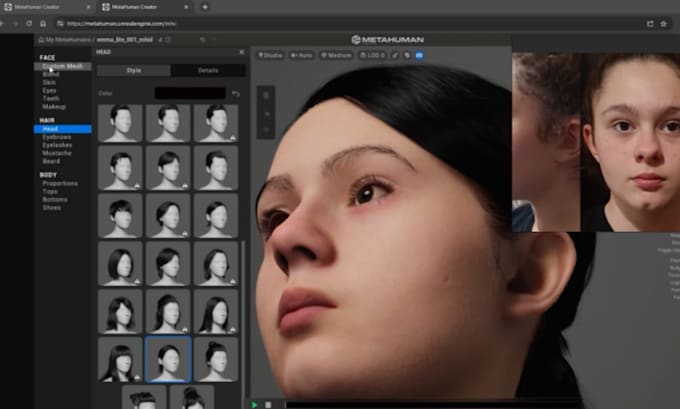Stop the animation preview
This screenshot has width=680, height=409.
tap(268, 405)
